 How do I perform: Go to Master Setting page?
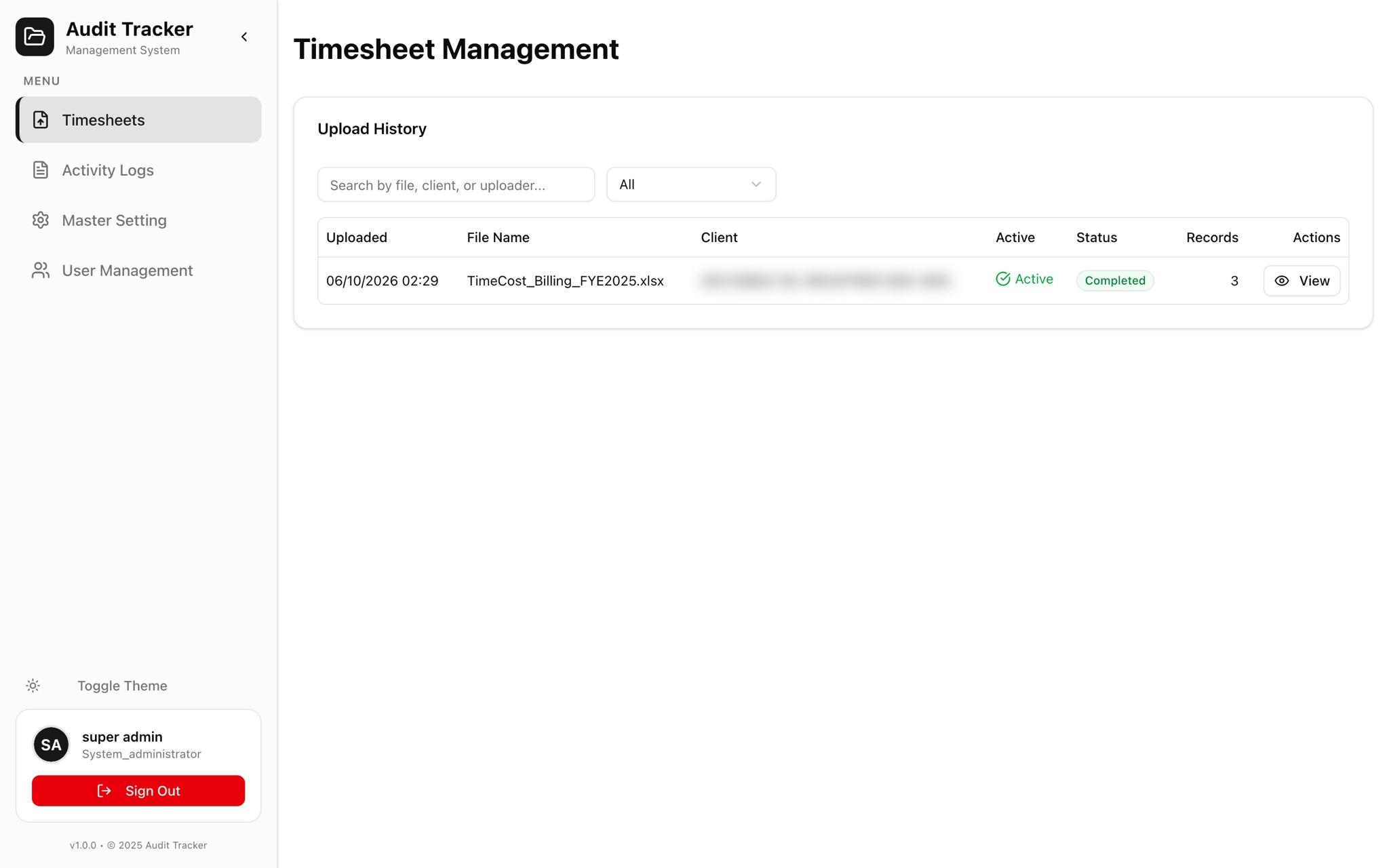tap(138, 220)
